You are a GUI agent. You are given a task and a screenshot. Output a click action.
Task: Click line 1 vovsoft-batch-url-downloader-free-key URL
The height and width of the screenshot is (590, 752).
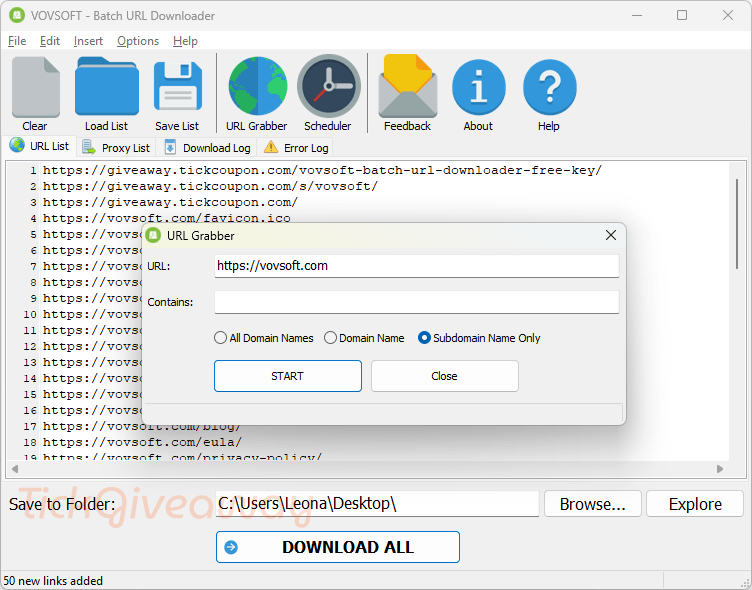pos(322,170)
